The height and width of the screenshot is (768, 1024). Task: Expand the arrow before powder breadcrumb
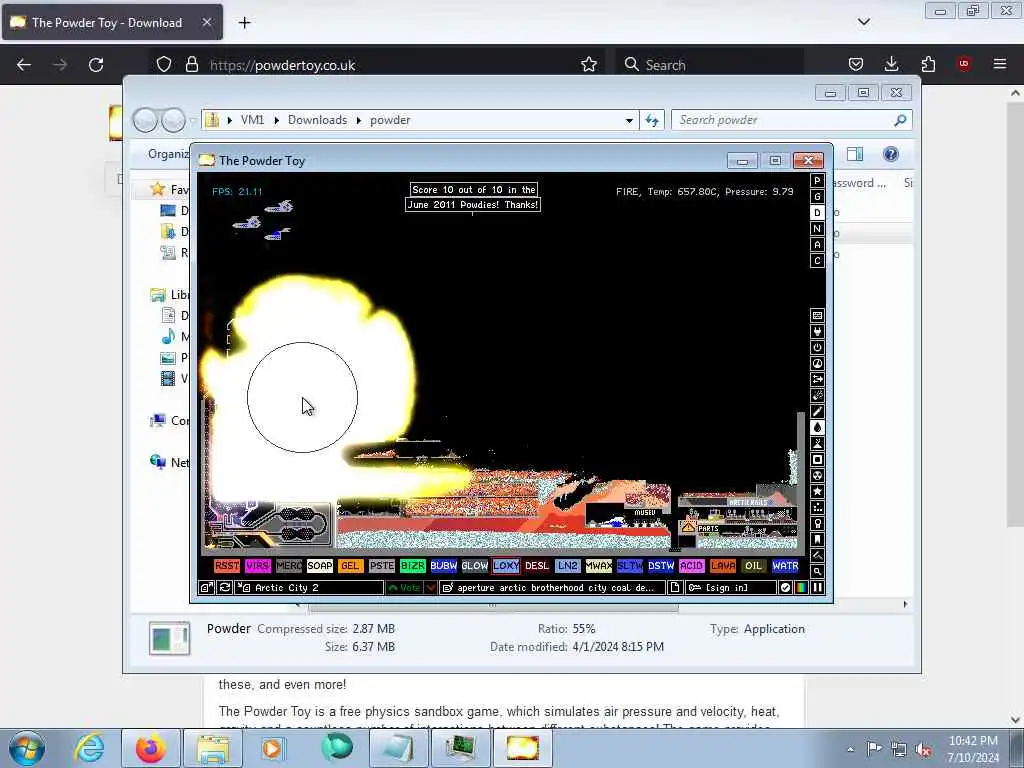[x=359, y=120]
